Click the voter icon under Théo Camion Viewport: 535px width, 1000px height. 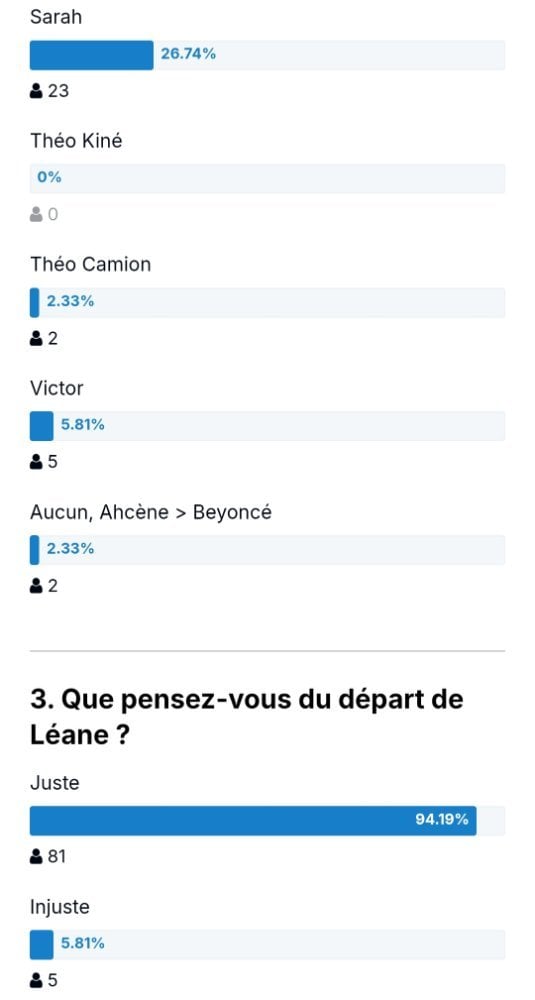36,338
